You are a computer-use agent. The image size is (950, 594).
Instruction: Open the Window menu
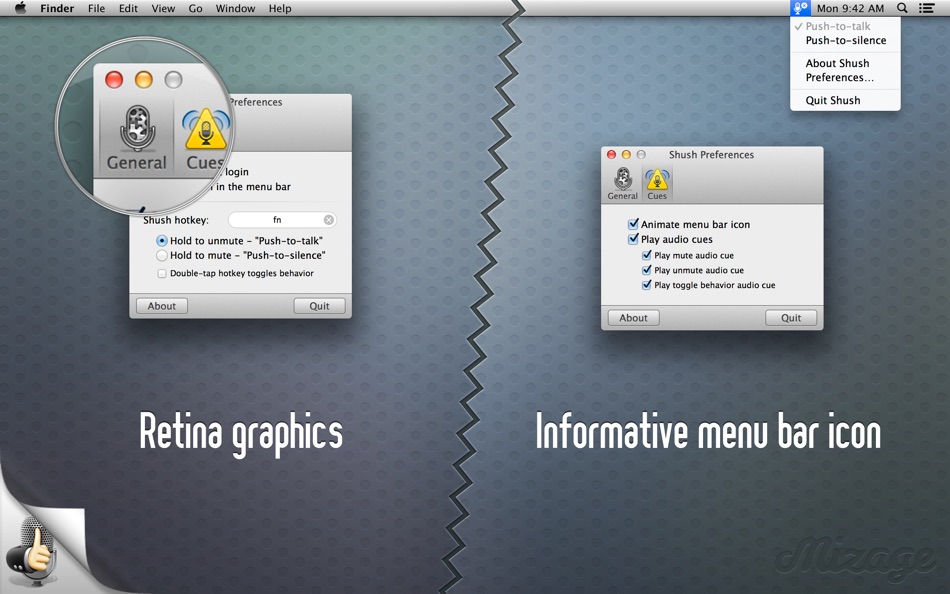pyautogui.click(x=235, y=8)
